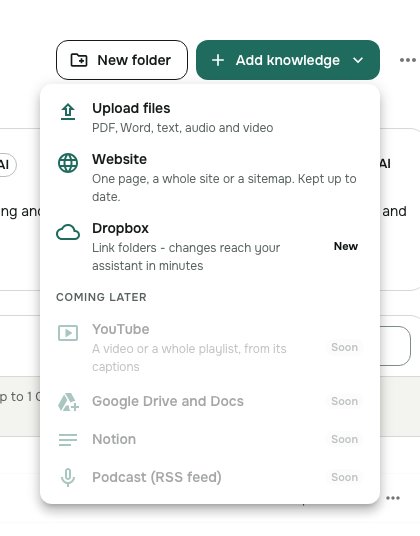Click 'A video or a whole playlist' description

189,358
